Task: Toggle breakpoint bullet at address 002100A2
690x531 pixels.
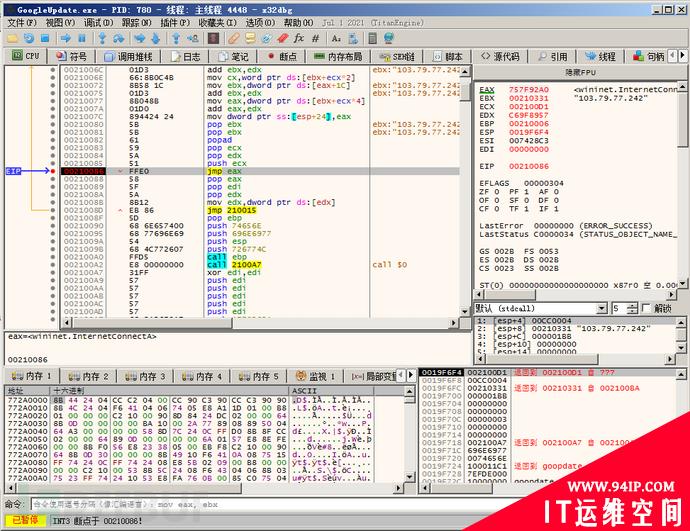Action: (x=53, y=264)
